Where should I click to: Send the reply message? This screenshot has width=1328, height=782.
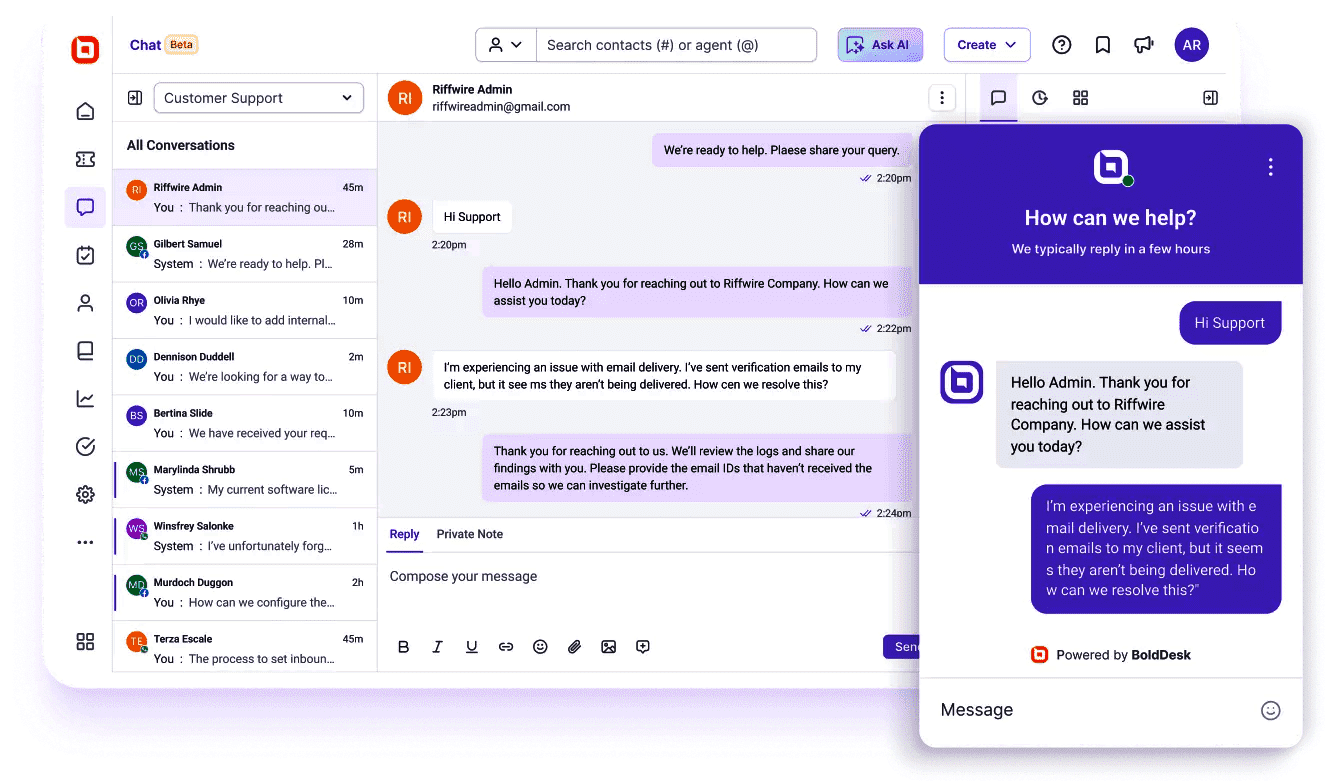click(x=901, y=647)
